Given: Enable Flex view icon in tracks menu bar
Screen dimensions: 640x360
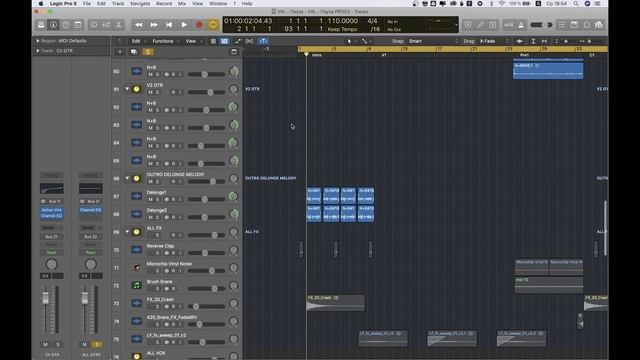Looking at the screenshot, I should point(249,41).
